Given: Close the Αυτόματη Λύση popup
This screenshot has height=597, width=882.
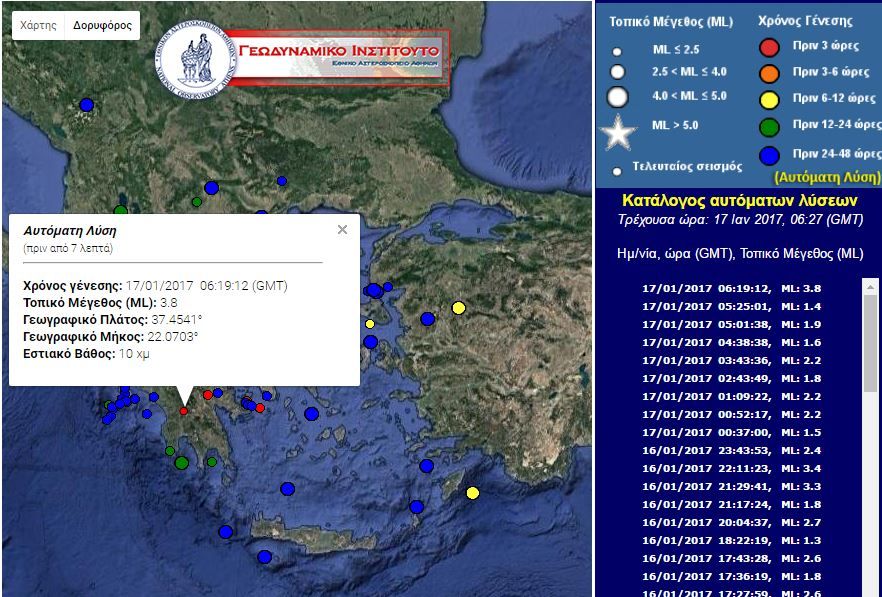Looking at the screenshot, I should click(341, 229).
